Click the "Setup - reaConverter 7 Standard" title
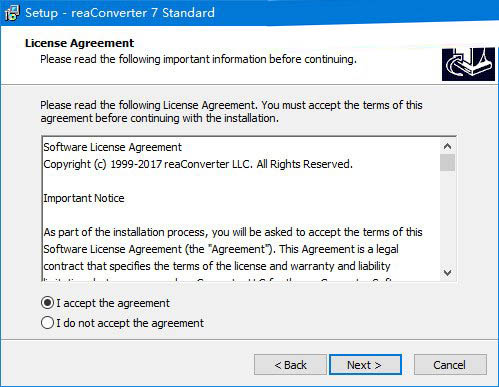The width and height of the screenshot is (499, 387). click(x=120, y=13)
